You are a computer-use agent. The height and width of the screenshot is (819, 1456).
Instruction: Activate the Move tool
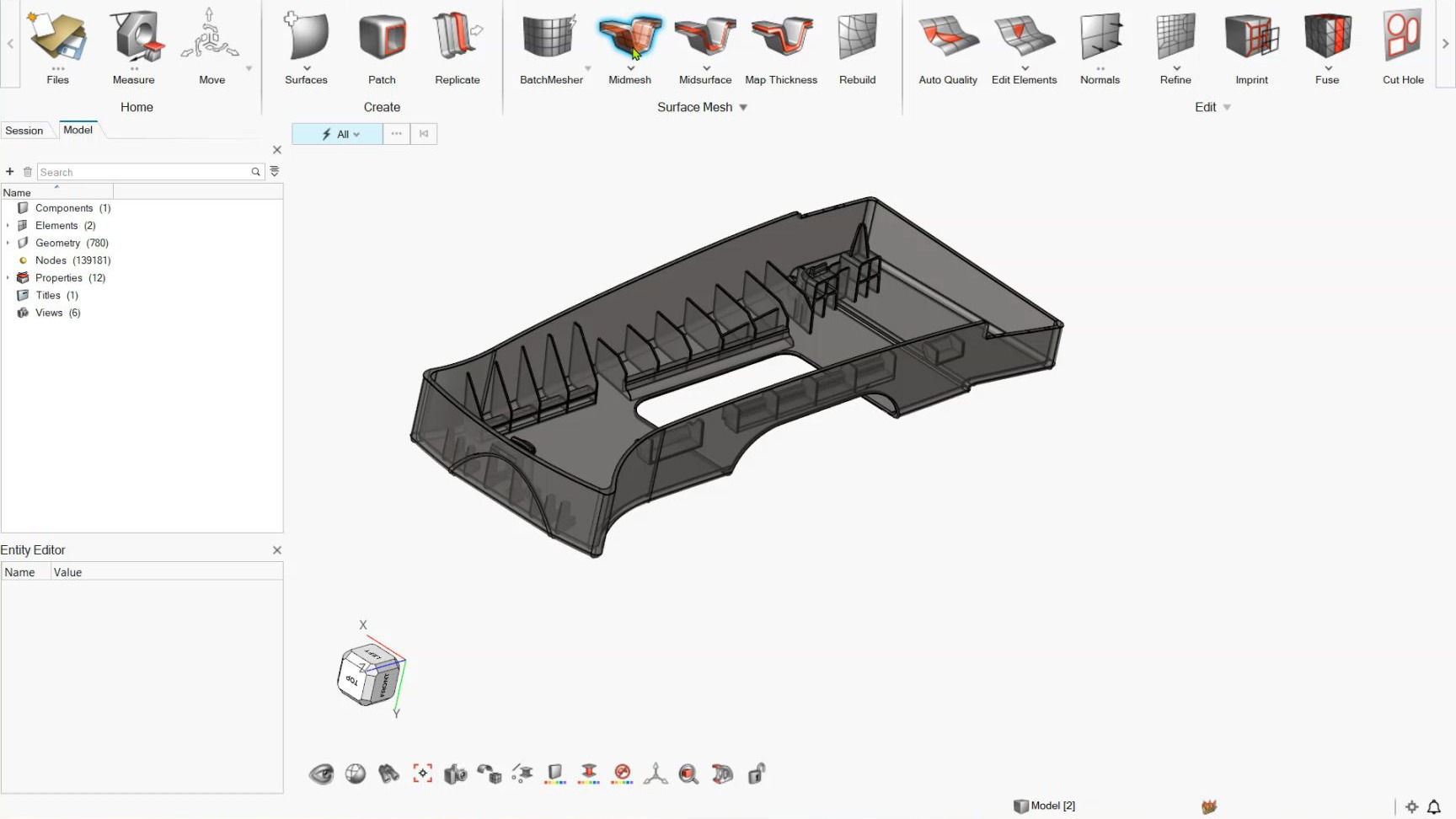211,47
